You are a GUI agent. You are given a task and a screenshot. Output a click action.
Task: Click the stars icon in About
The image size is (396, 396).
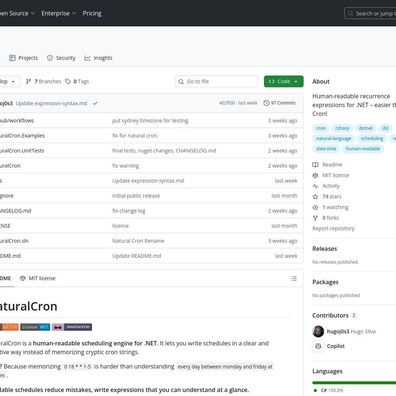(315, 197)
